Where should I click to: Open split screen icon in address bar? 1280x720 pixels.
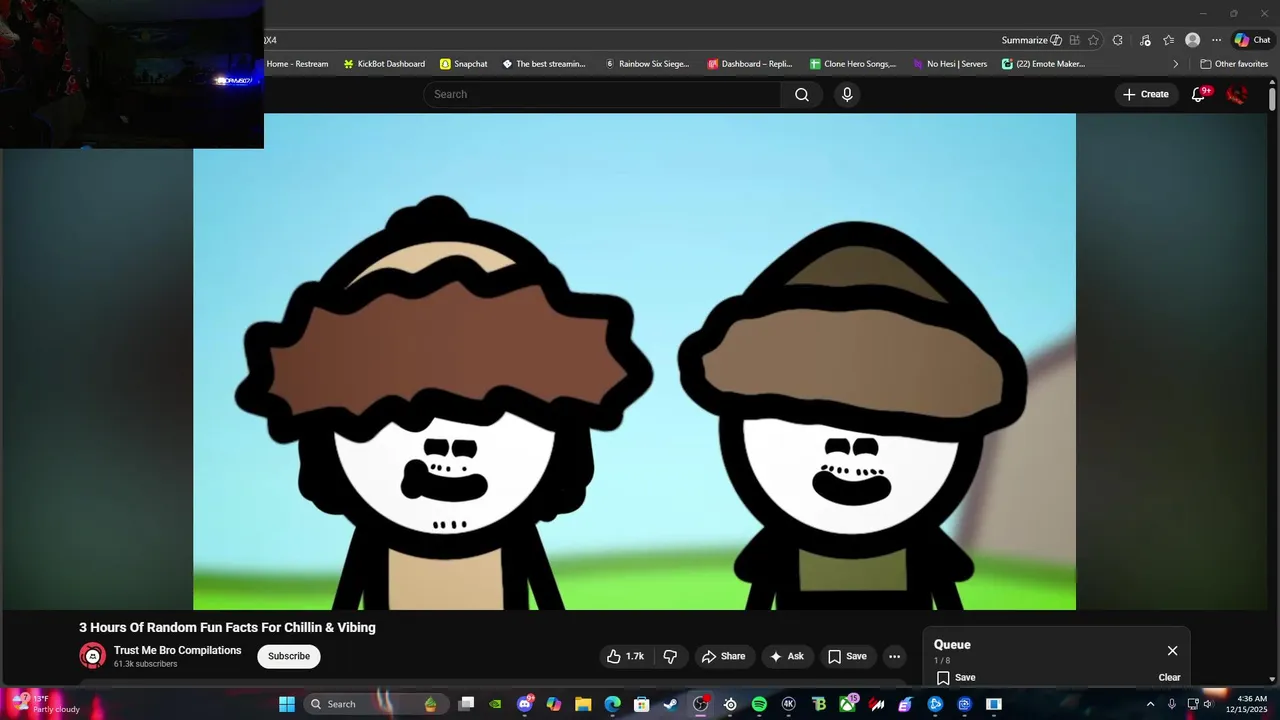pos(1074,40)
